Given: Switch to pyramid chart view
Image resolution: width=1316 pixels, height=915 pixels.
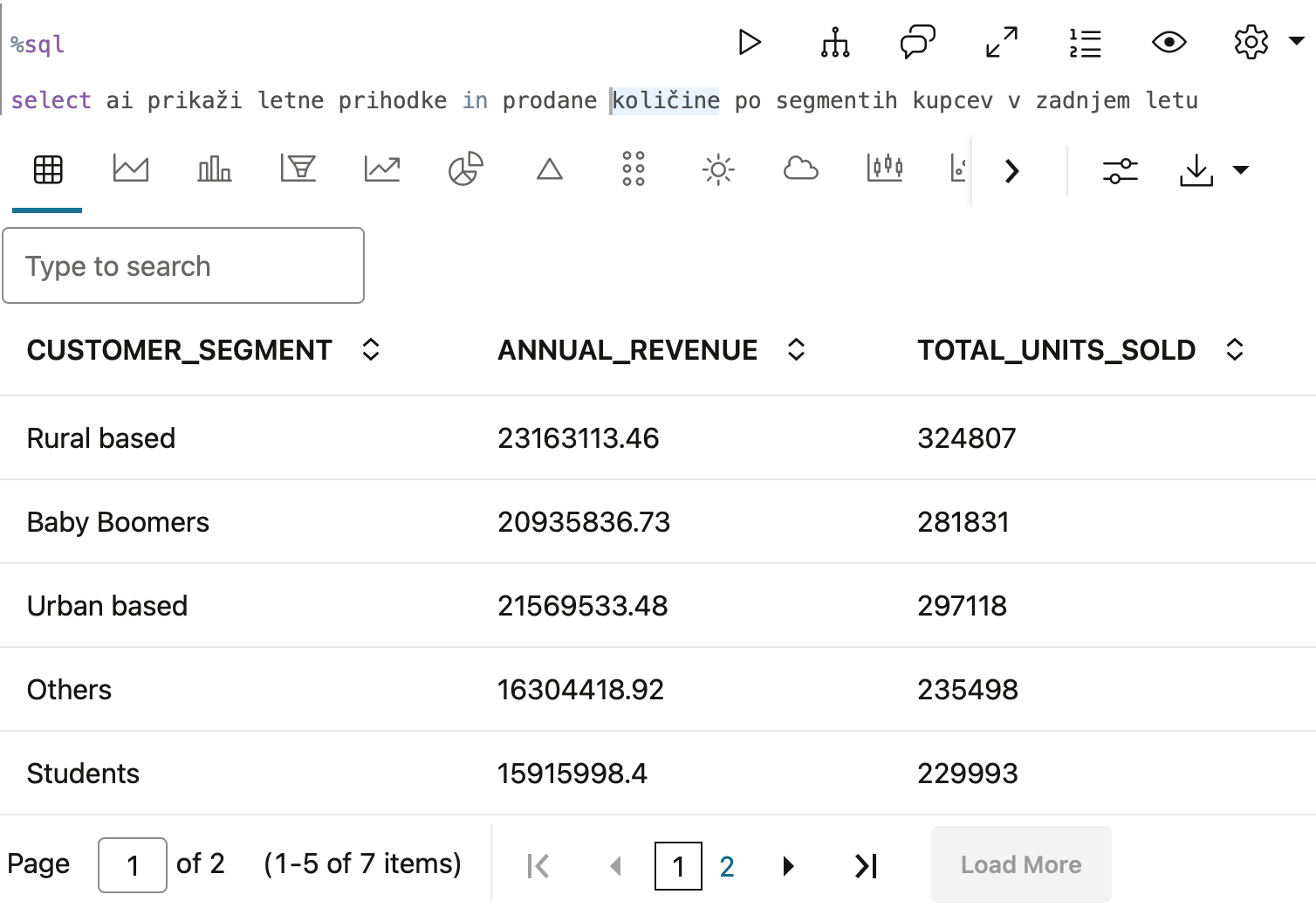Looking at the screenshot, I should click(x=550, y=169).
